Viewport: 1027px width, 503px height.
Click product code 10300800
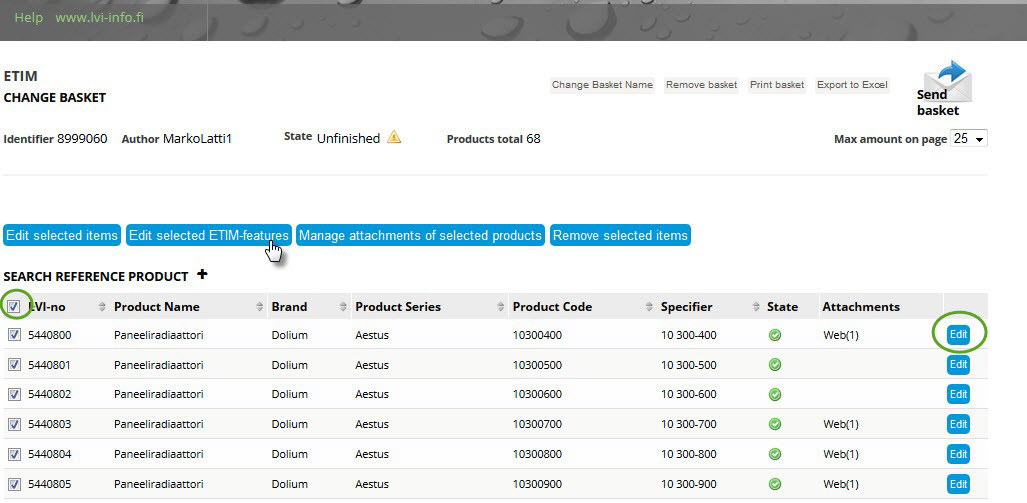tap(537, 454)
